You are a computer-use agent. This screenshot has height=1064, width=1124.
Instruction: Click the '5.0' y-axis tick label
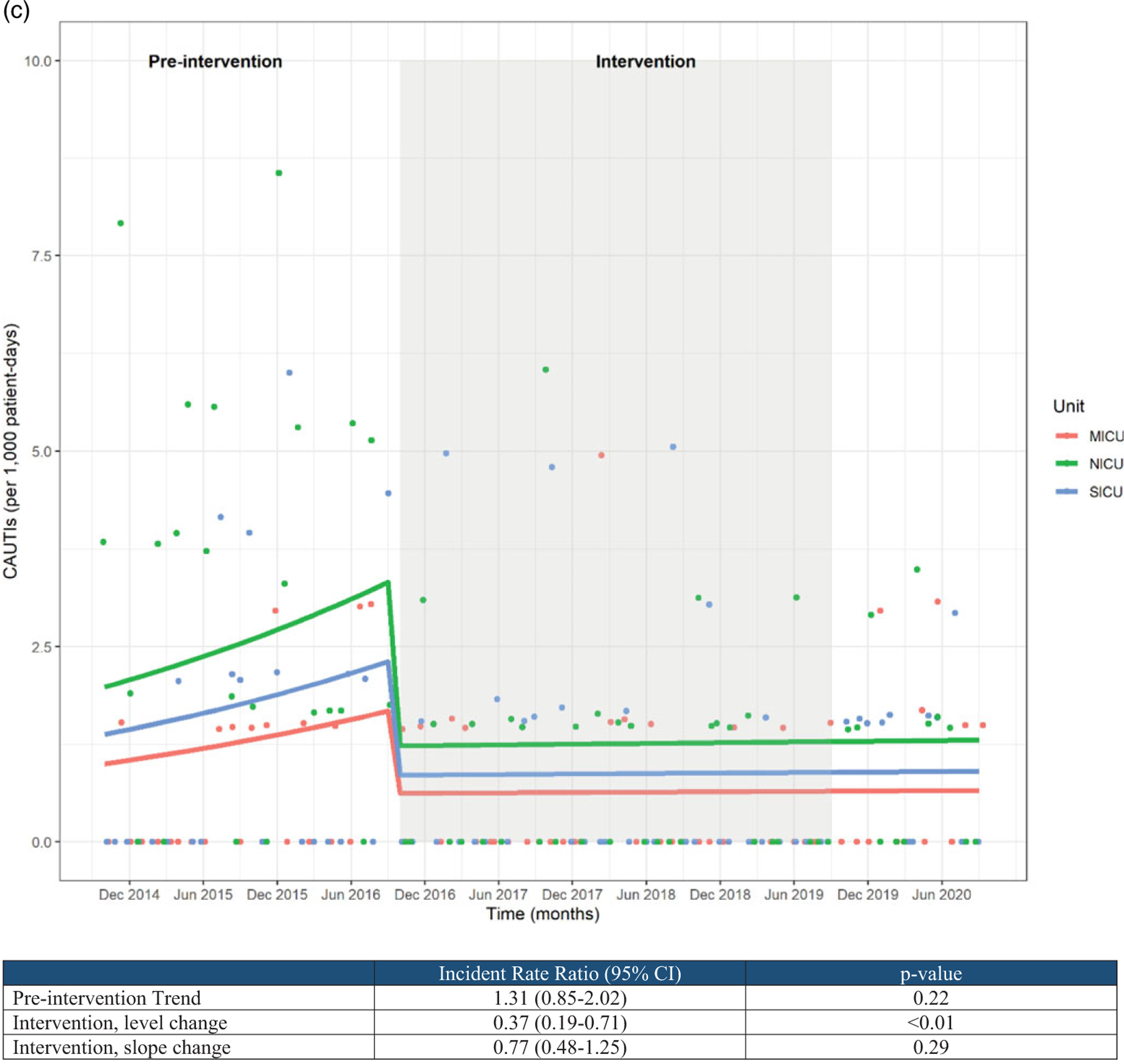tap(41, 451)
